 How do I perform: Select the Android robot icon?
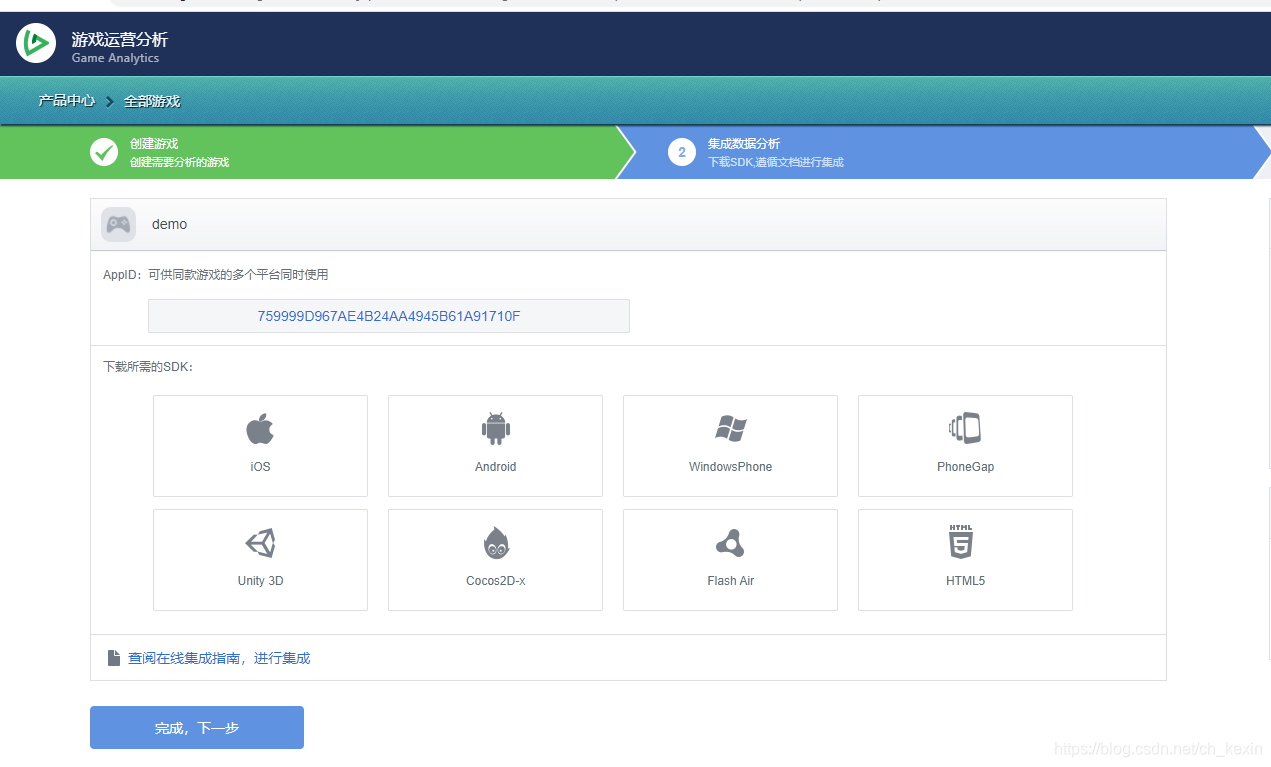coord(496,429)
